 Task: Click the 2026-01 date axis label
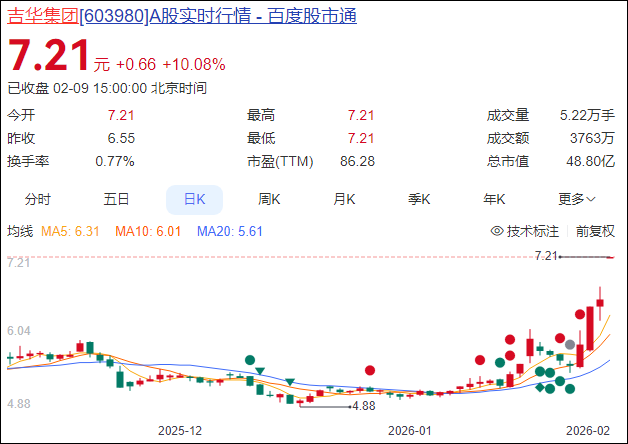410,431
